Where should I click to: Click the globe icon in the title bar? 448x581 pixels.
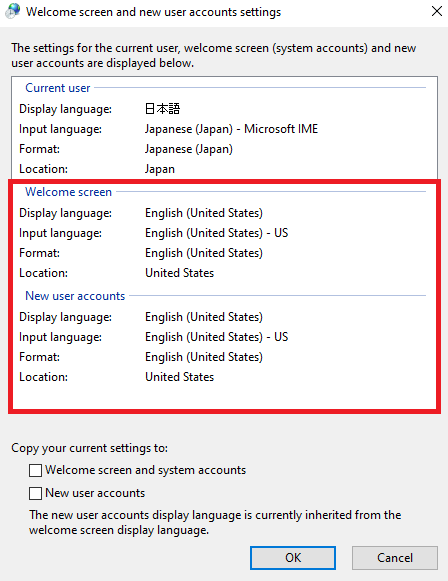[13, 11]
